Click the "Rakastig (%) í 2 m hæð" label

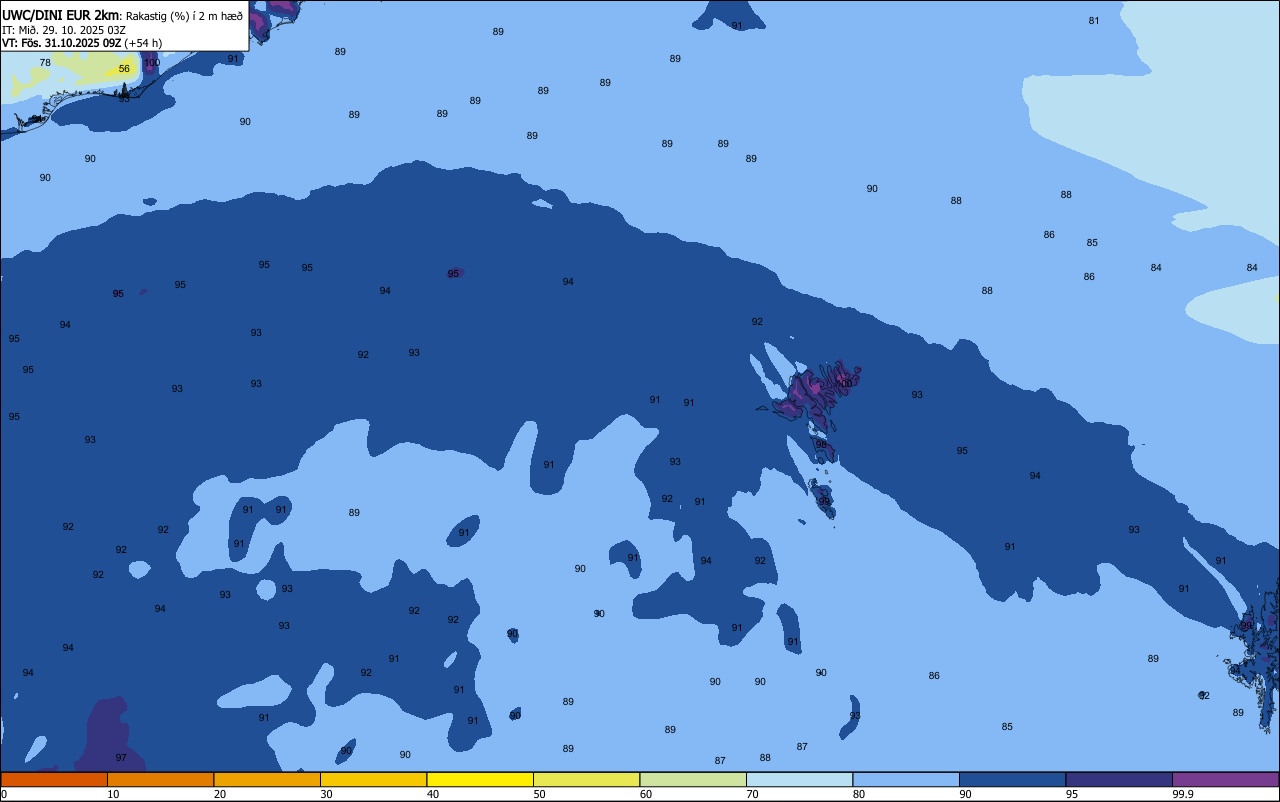pyautogui.click(x=184, y=16)
